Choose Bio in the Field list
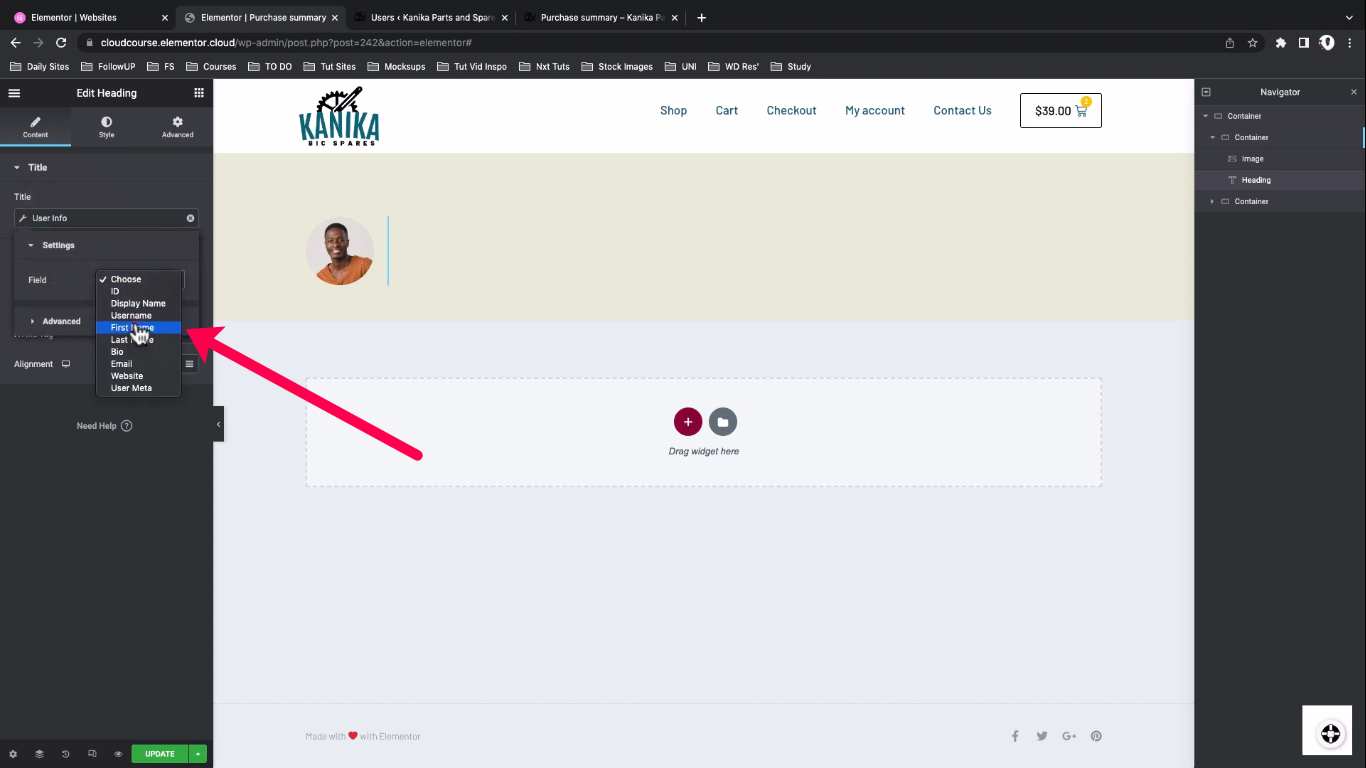This screenshot has width=1366, height=768. 139,352
